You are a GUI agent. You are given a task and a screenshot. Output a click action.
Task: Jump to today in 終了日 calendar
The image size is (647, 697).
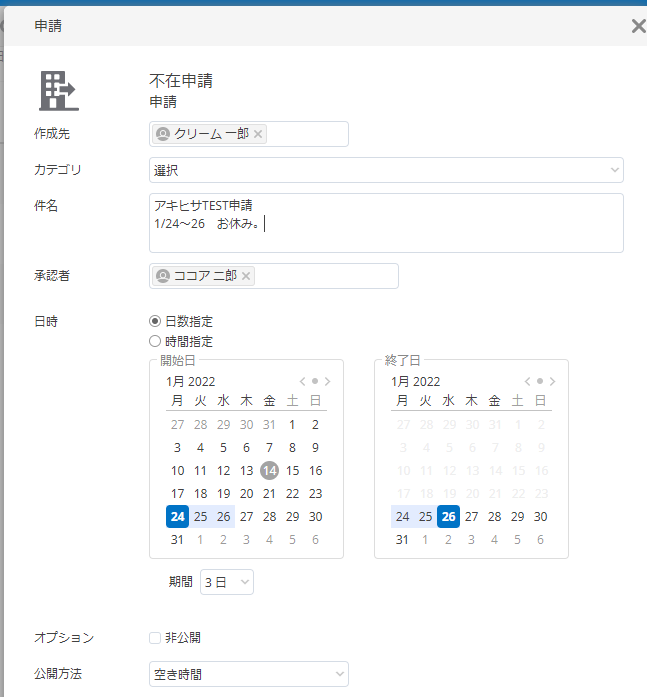540,381
